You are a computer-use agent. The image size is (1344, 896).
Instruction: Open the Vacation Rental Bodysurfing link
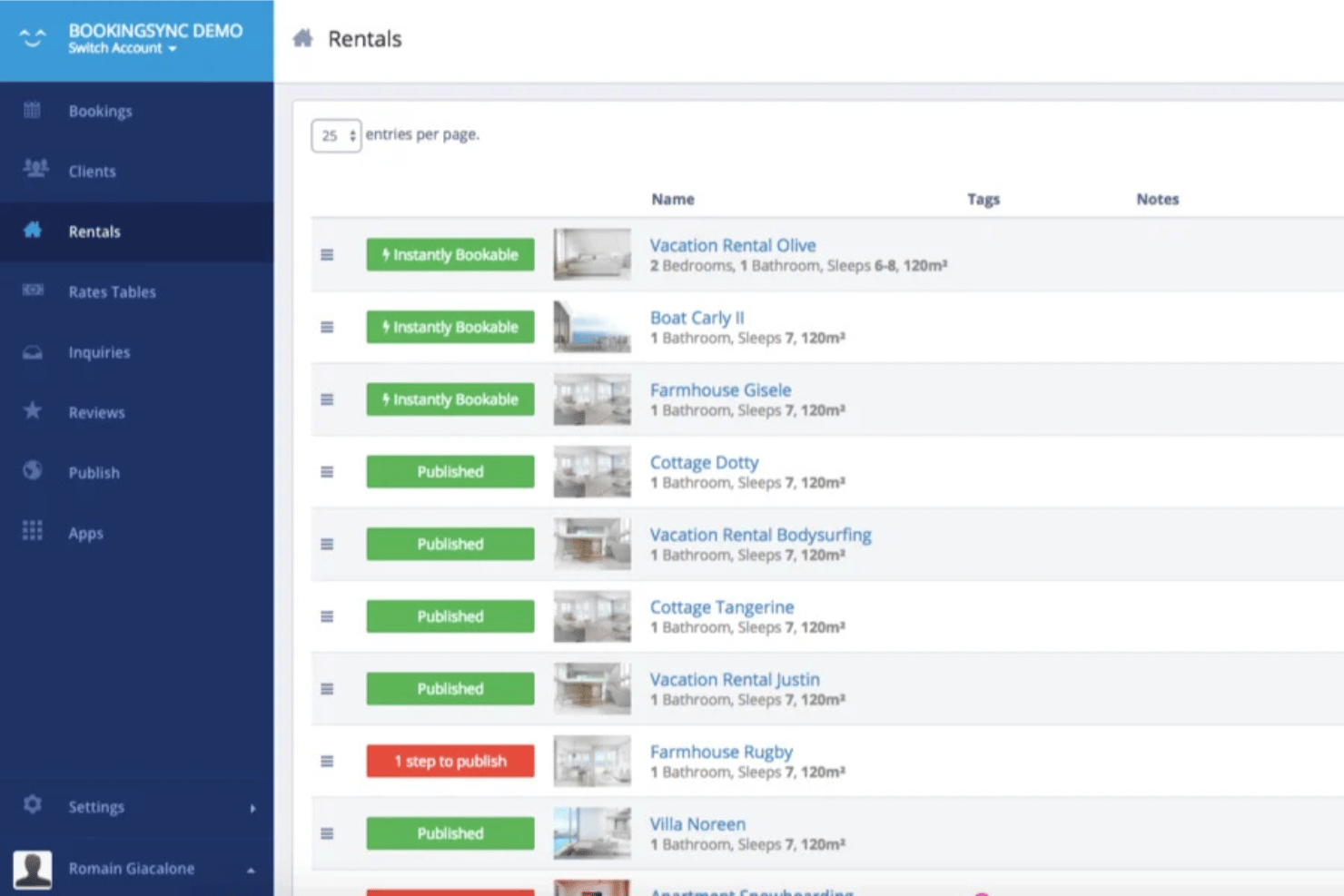760,535
